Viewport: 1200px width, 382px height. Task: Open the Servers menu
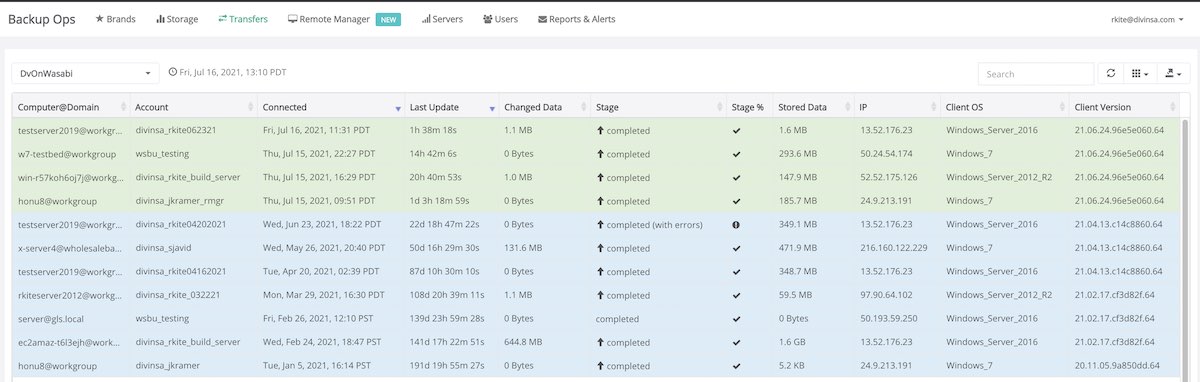point(442,19)
